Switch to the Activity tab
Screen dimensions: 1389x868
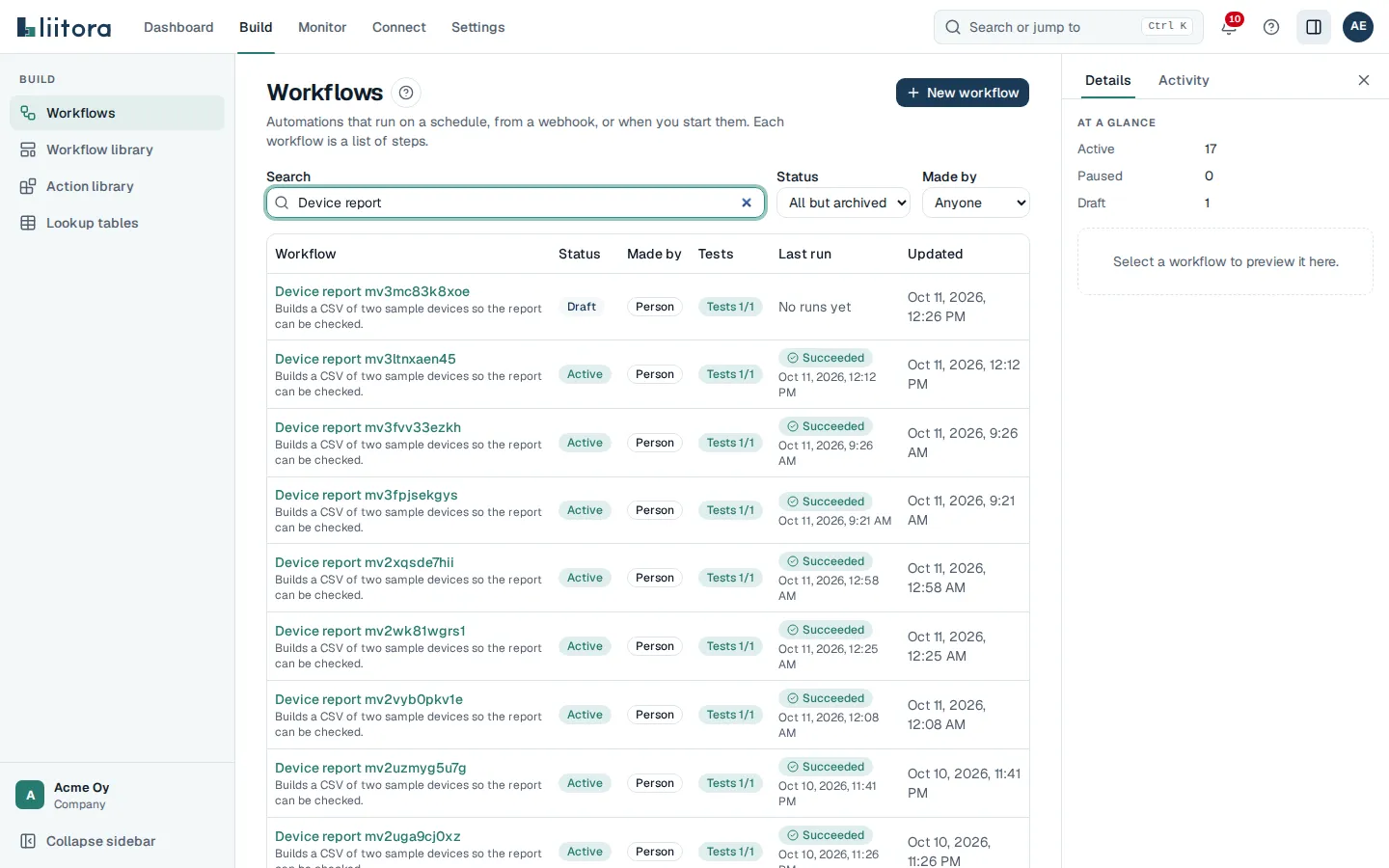(1184, 80)
